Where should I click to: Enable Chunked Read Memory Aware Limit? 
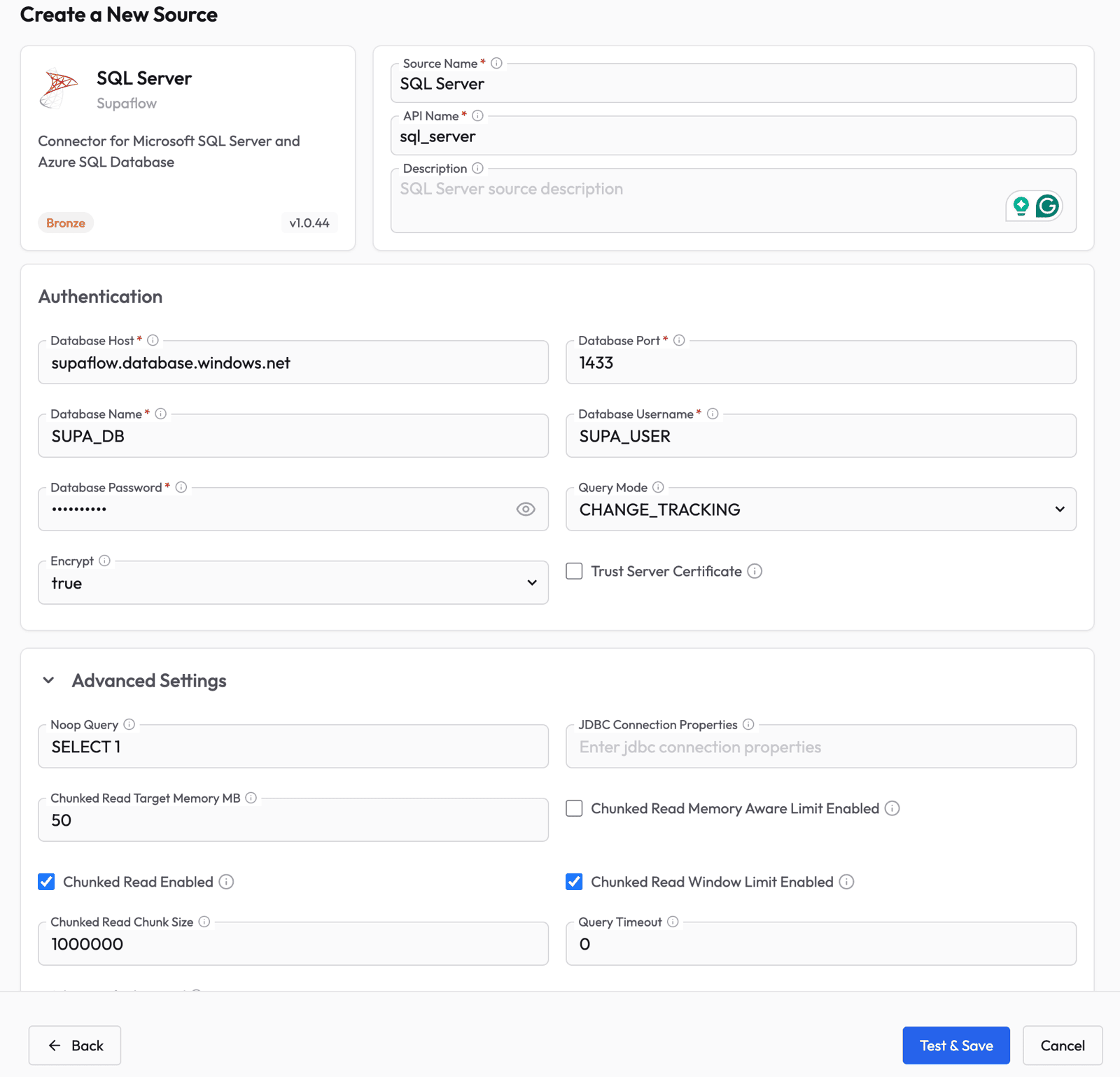point(574,808)
